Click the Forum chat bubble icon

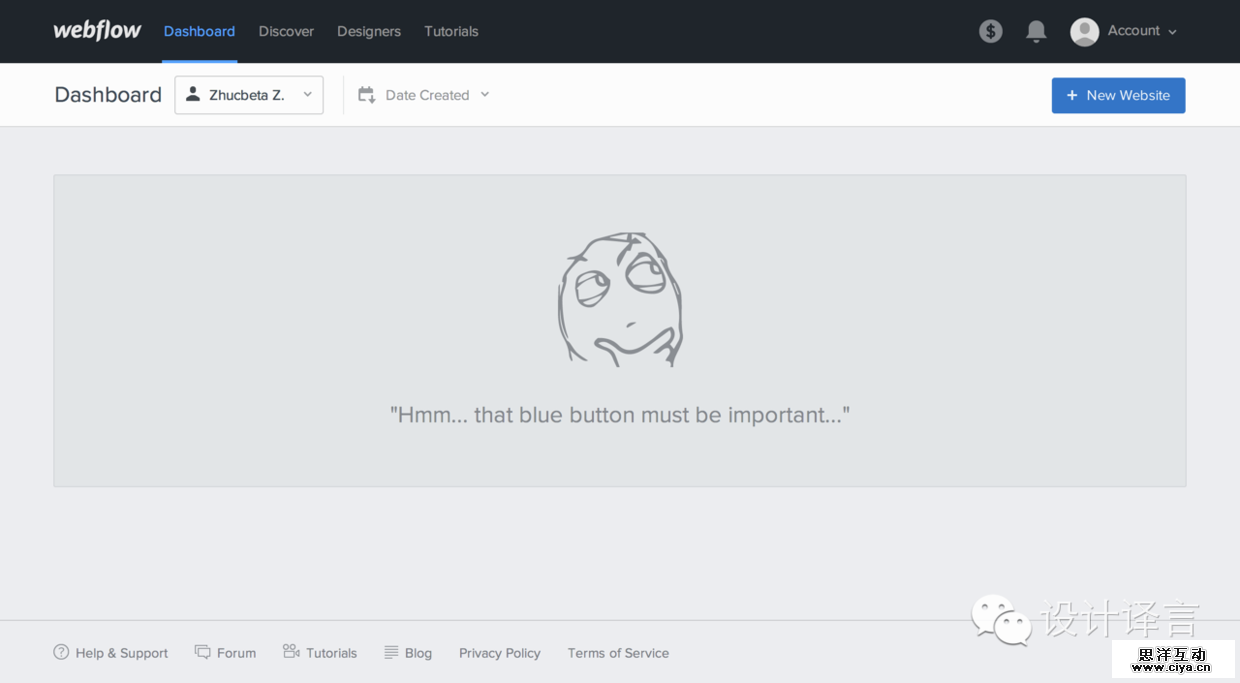pos(203,652)
